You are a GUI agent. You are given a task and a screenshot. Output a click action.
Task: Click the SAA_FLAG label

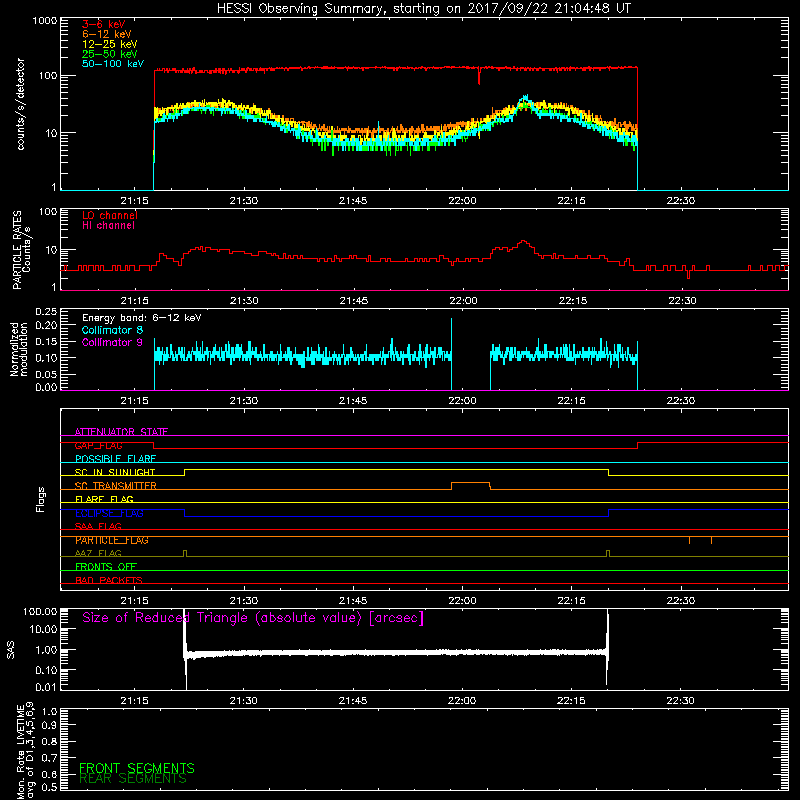click(98, 526)
